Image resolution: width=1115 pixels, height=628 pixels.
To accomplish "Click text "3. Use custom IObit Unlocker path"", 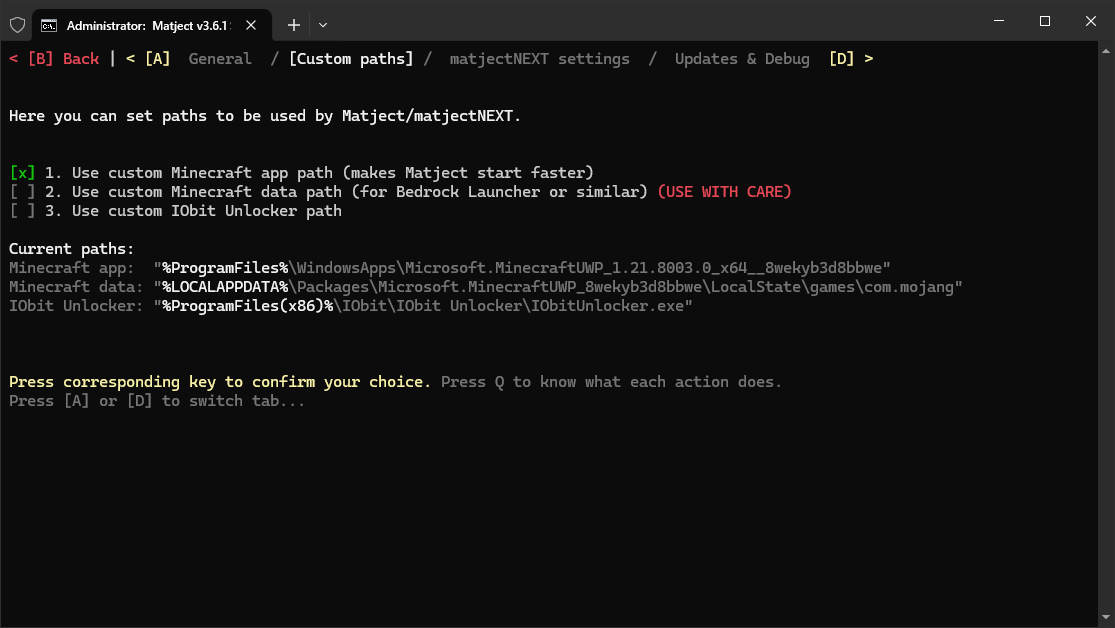I will 193,211.
